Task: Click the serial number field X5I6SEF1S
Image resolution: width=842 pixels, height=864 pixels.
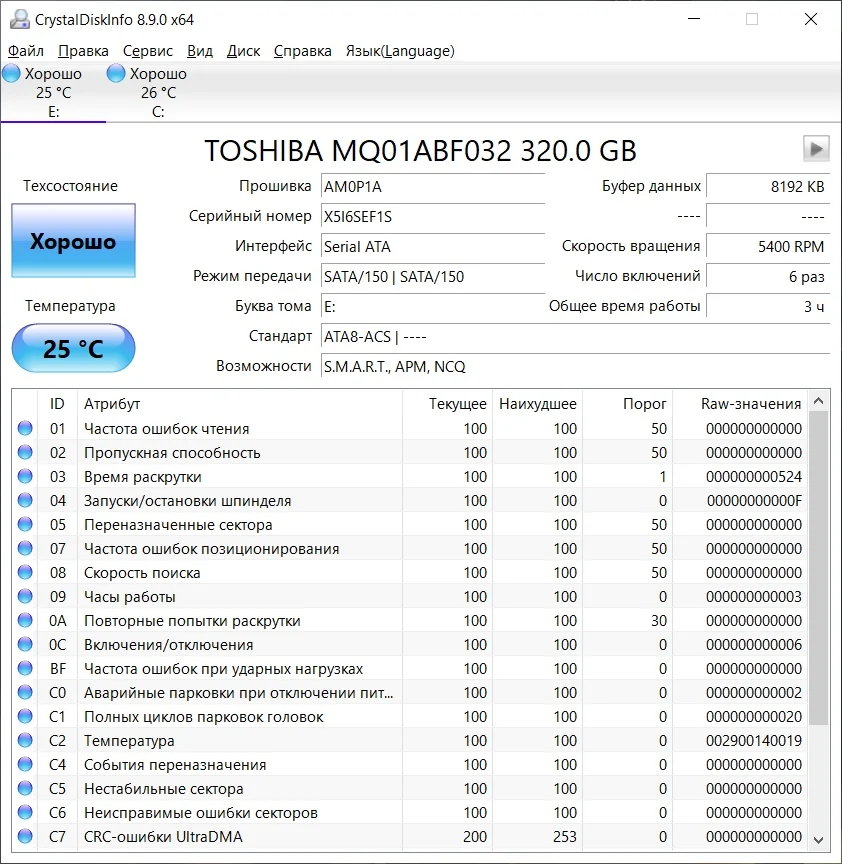Action: pos(433,217)
